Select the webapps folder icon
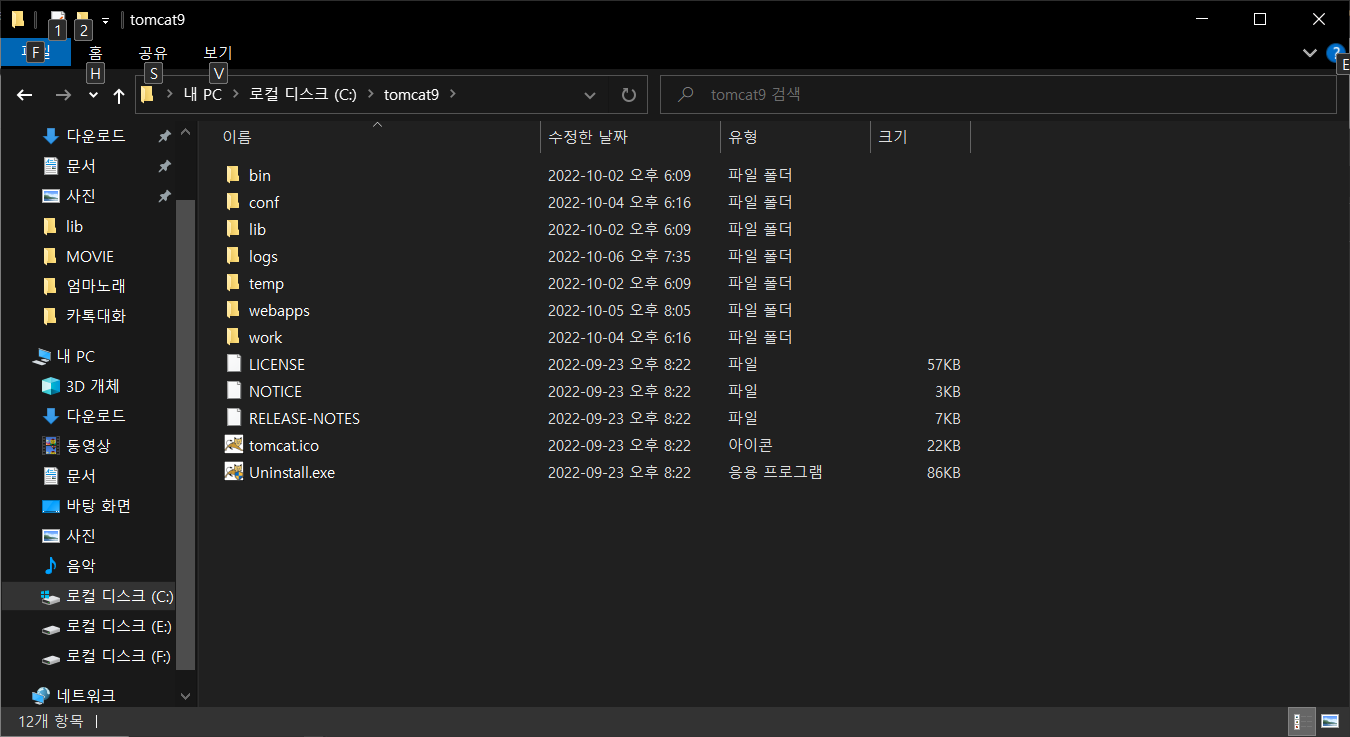The height and width of the screenshot is (737, 1350). coord(233,310)
